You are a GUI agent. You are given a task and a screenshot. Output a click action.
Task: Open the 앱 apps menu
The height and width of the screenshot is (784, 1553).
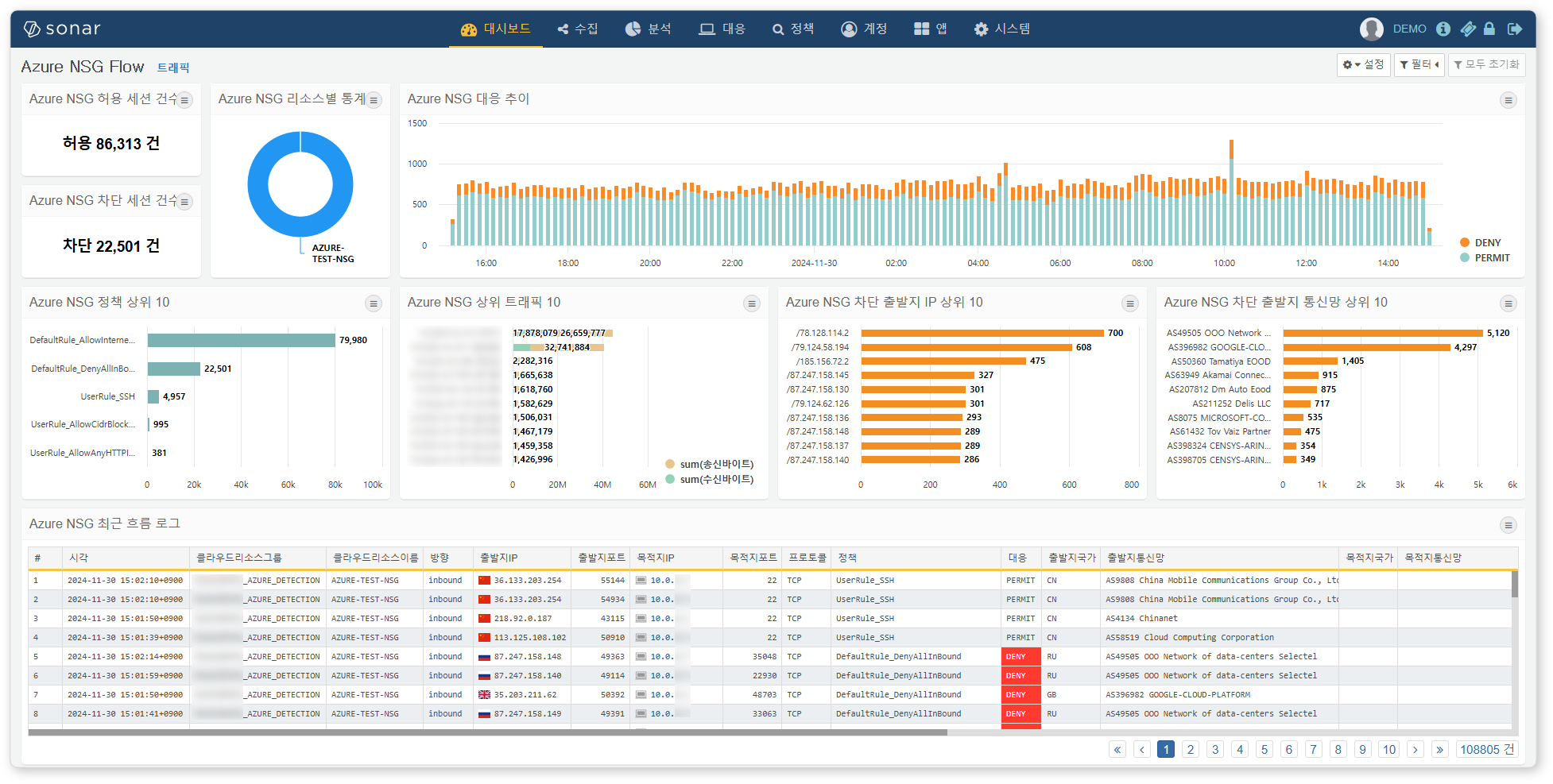(931, 29)
